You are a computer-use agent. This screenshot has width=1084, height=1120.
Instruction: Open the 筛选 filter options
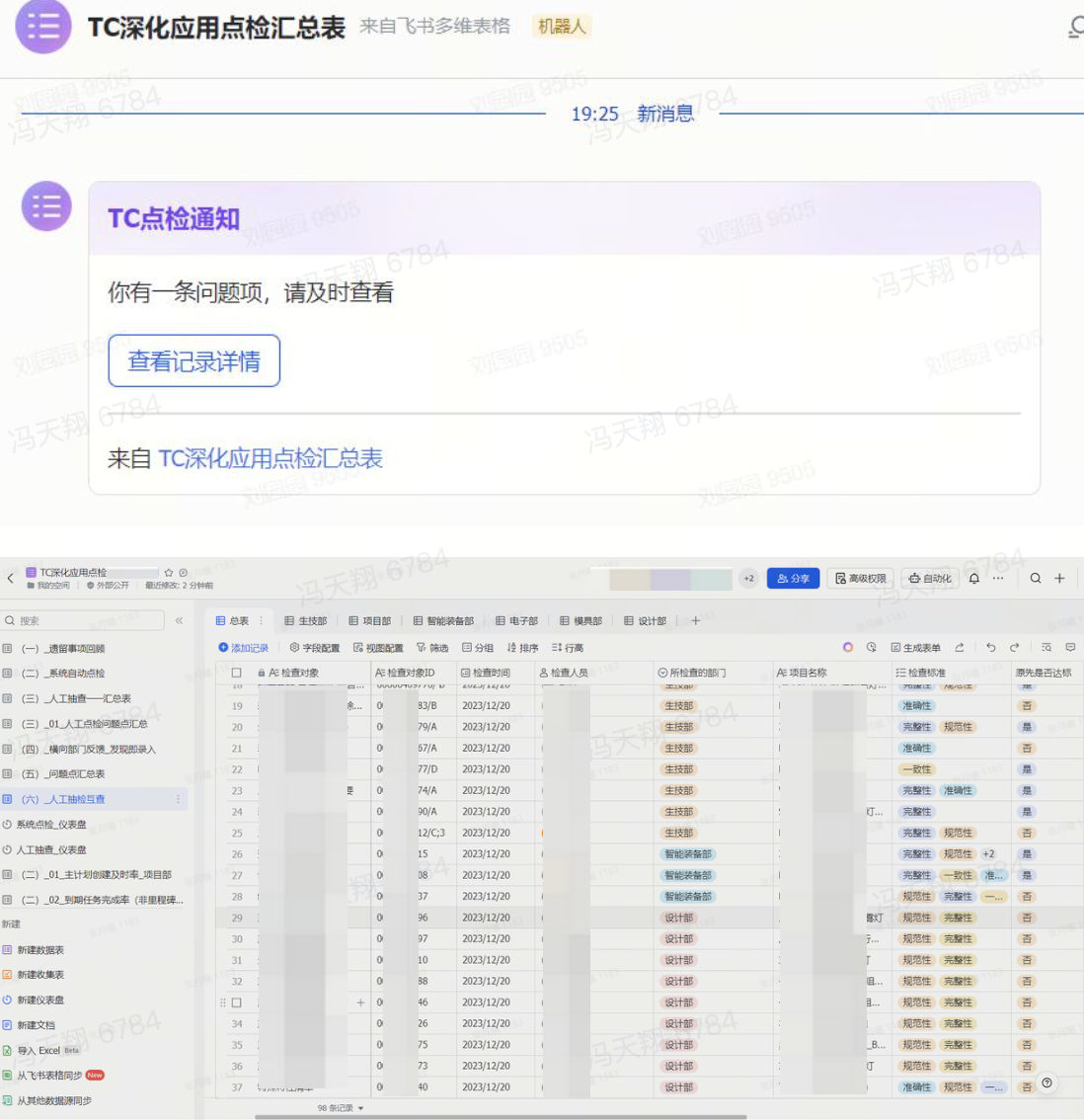coord(432,648)
